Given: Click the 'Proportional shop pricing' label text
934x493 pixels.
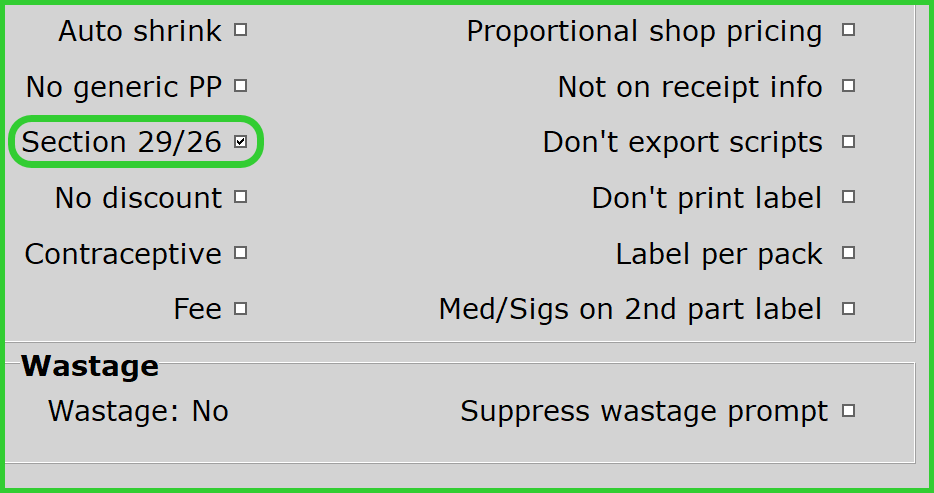Looking at the screenshot, I should (644, 31).
